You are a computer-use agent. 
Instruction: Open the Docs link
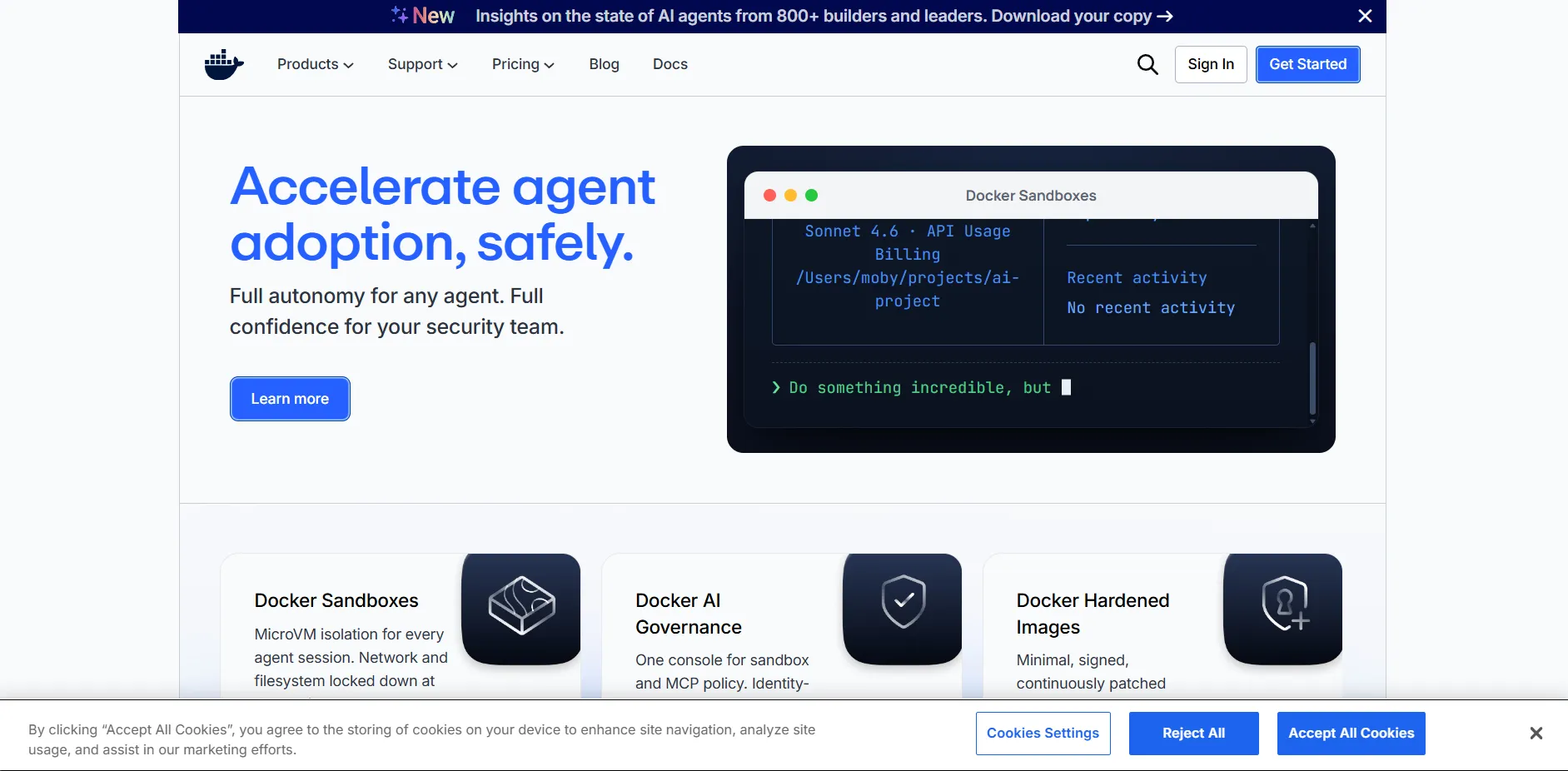coord(670,64)
